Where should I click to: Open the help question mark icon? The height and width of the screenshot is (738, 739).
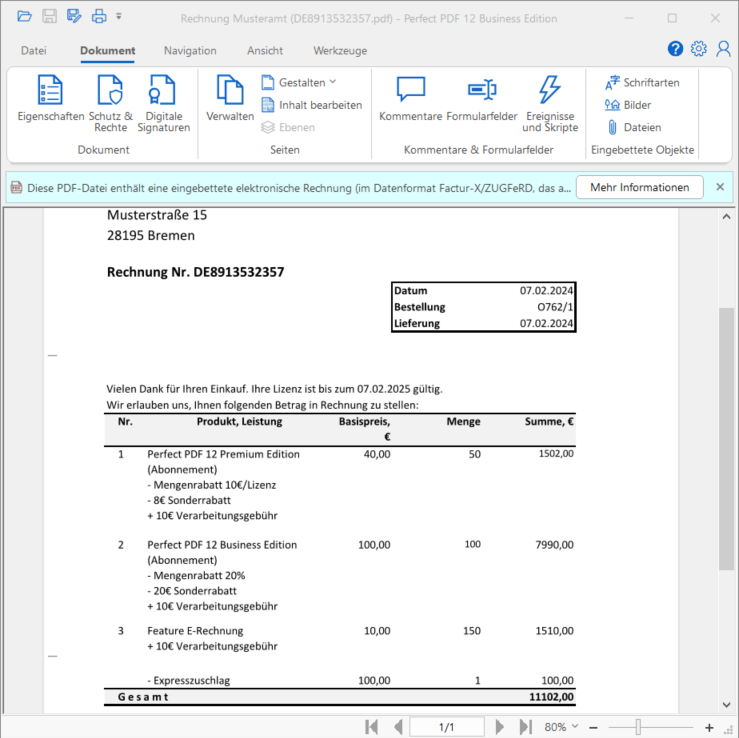[675, 49]
